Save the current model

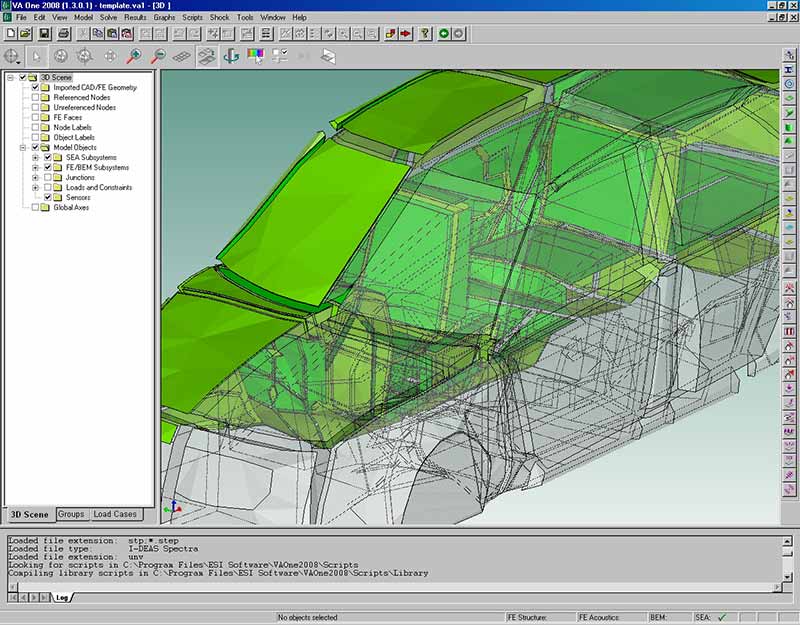[44, 34]
